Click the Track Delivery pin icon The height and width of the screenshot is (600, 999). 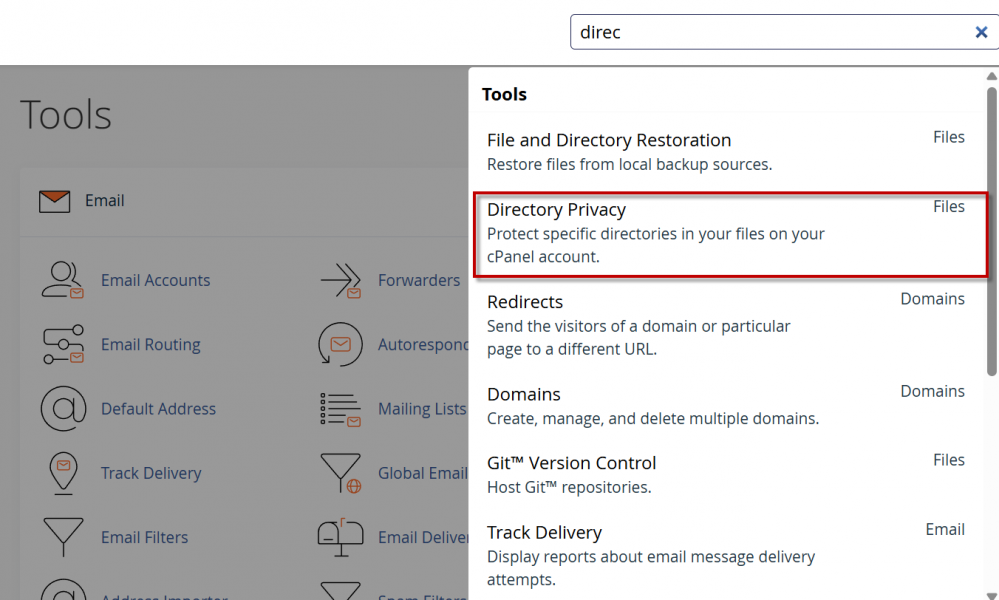tap(63, 473)
